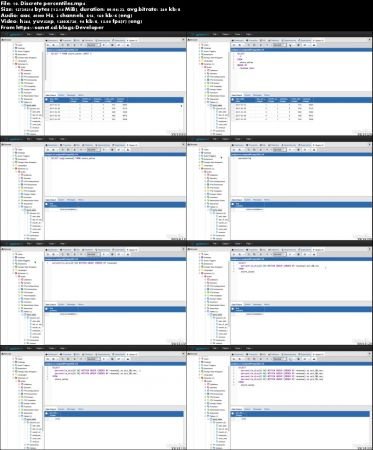
Task: Open the frame with multi-line SELECT and five result rows
Action: [280, 84]
